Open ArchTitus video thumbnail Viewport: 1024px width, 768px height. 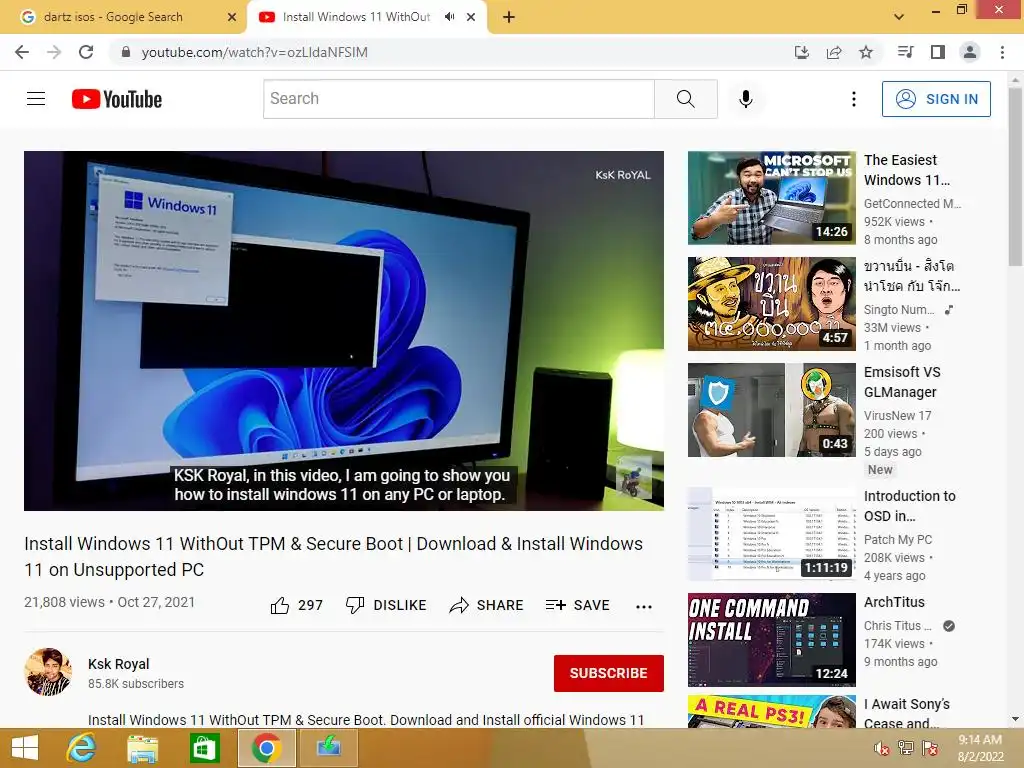(x=771, y=640)
